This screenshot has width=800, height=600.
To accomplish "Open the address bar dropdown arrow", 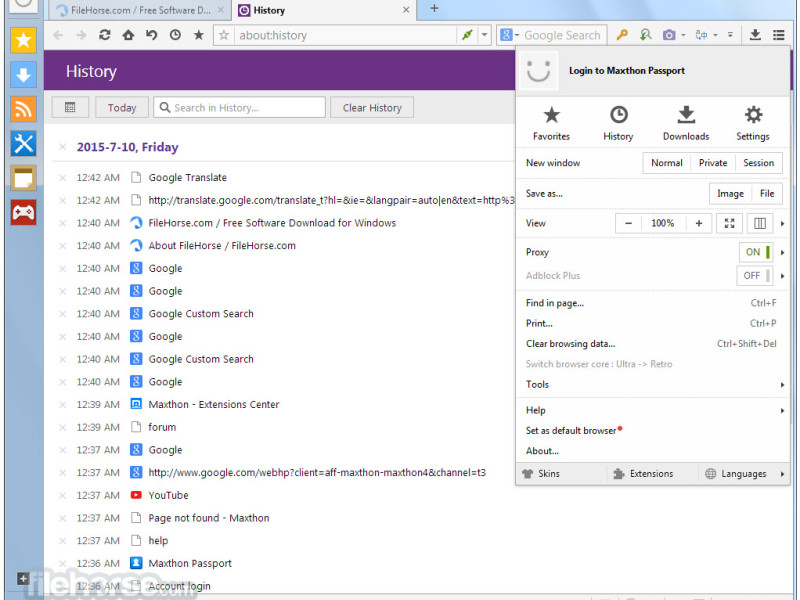I will [x=484, y=35].
